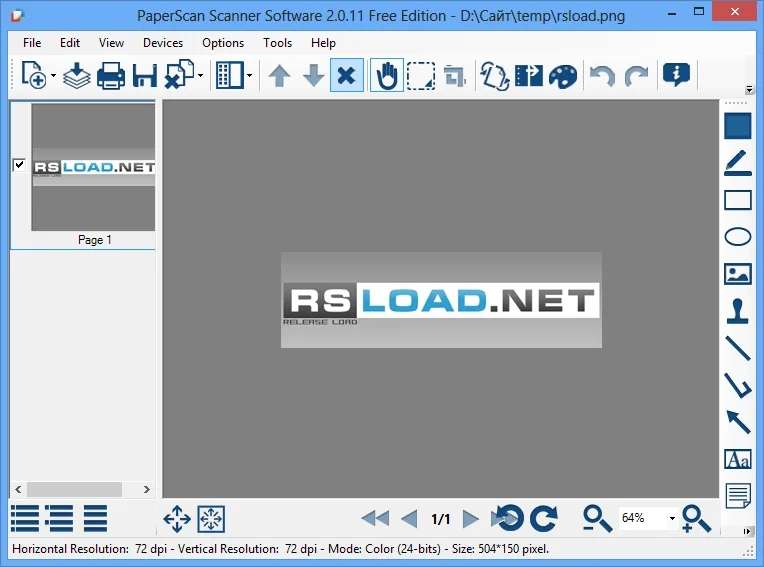The width and height of the screenshot is (764, 567).
Task: Open the Devices menu
Action: pos(163,43)
